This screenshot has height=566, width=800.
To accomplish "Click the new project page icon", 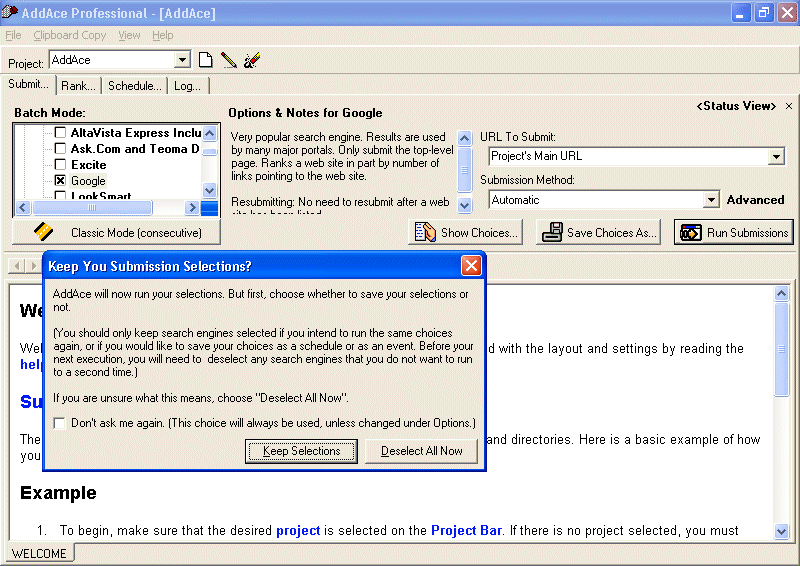I will coord(206,60).
